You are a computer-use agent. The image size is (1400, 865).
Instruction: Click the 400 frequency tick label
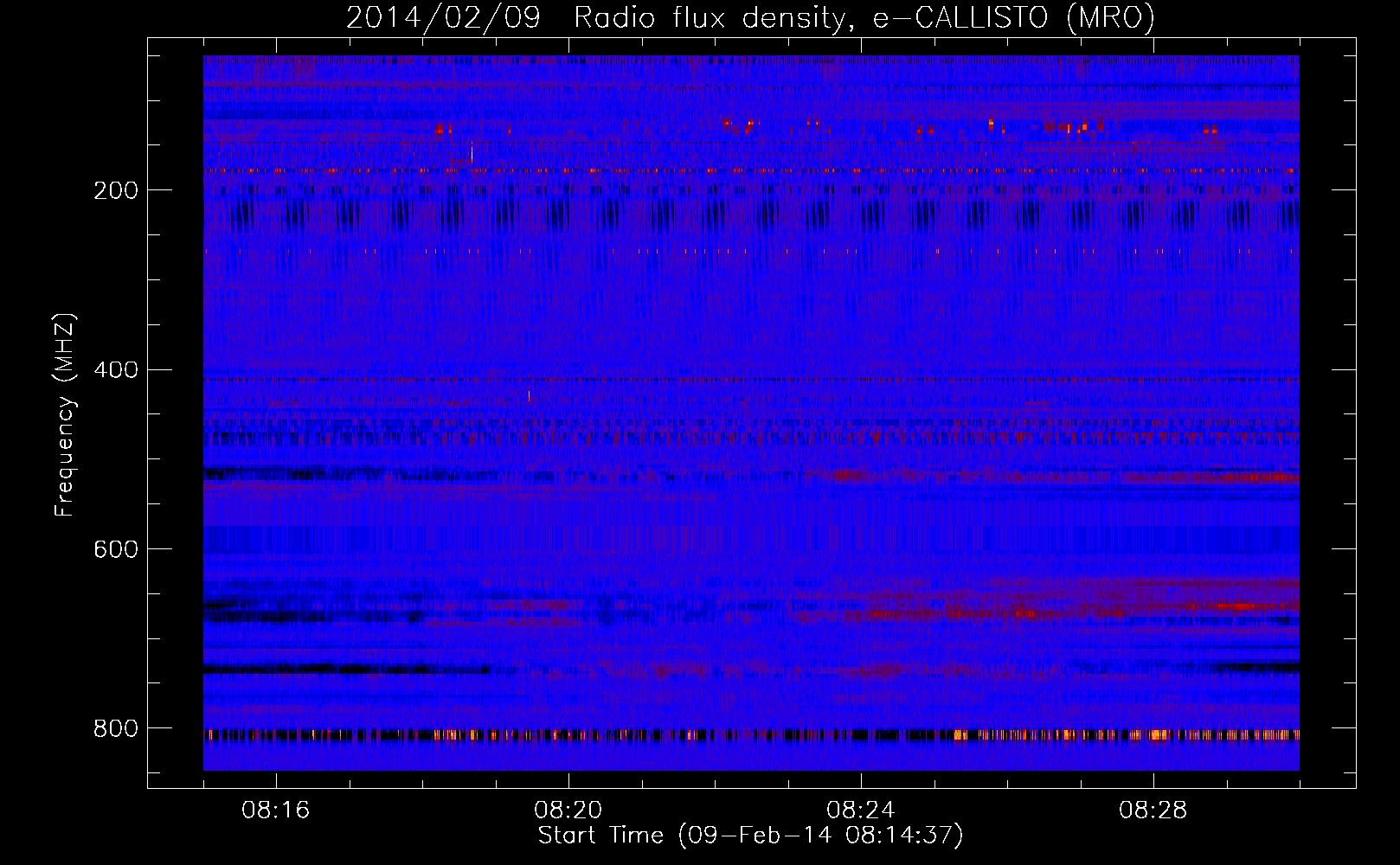[116, 370]
